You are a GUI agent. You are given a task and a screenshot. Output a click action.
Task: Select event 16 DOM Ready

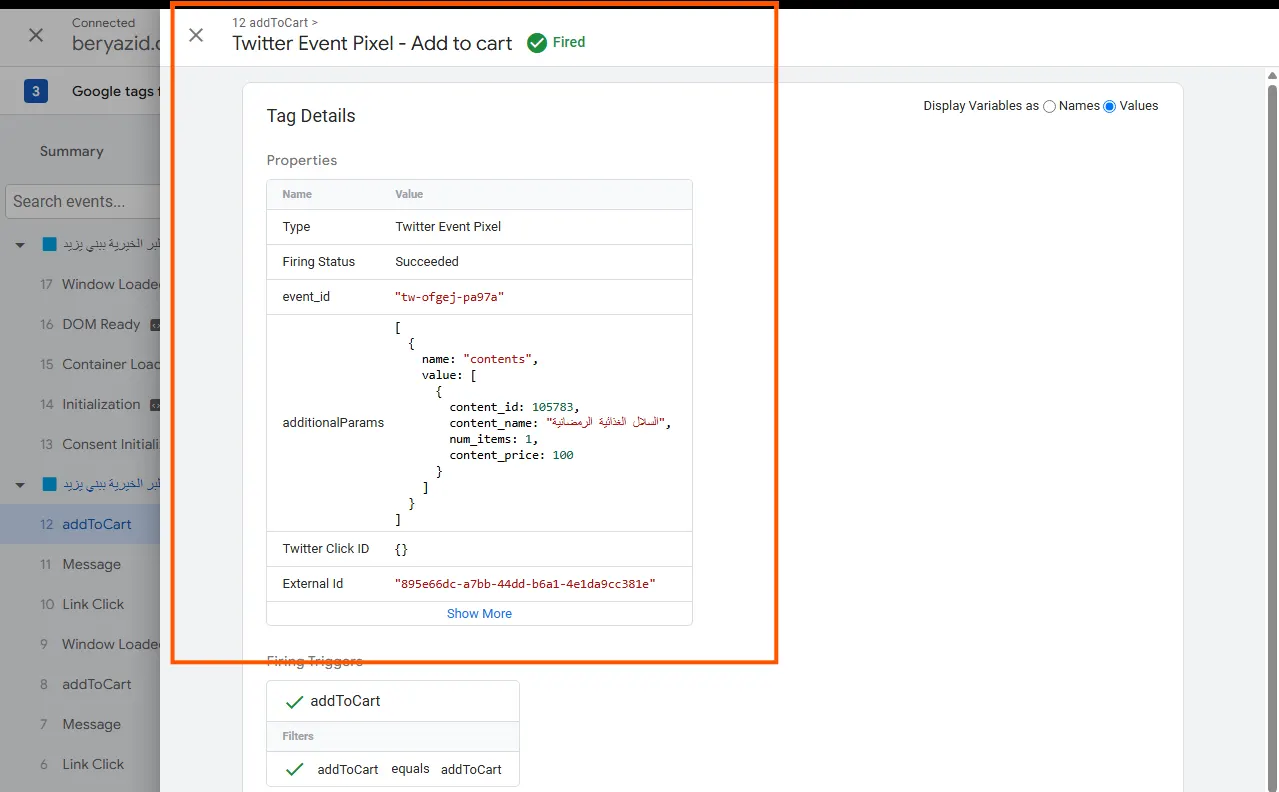80,324
